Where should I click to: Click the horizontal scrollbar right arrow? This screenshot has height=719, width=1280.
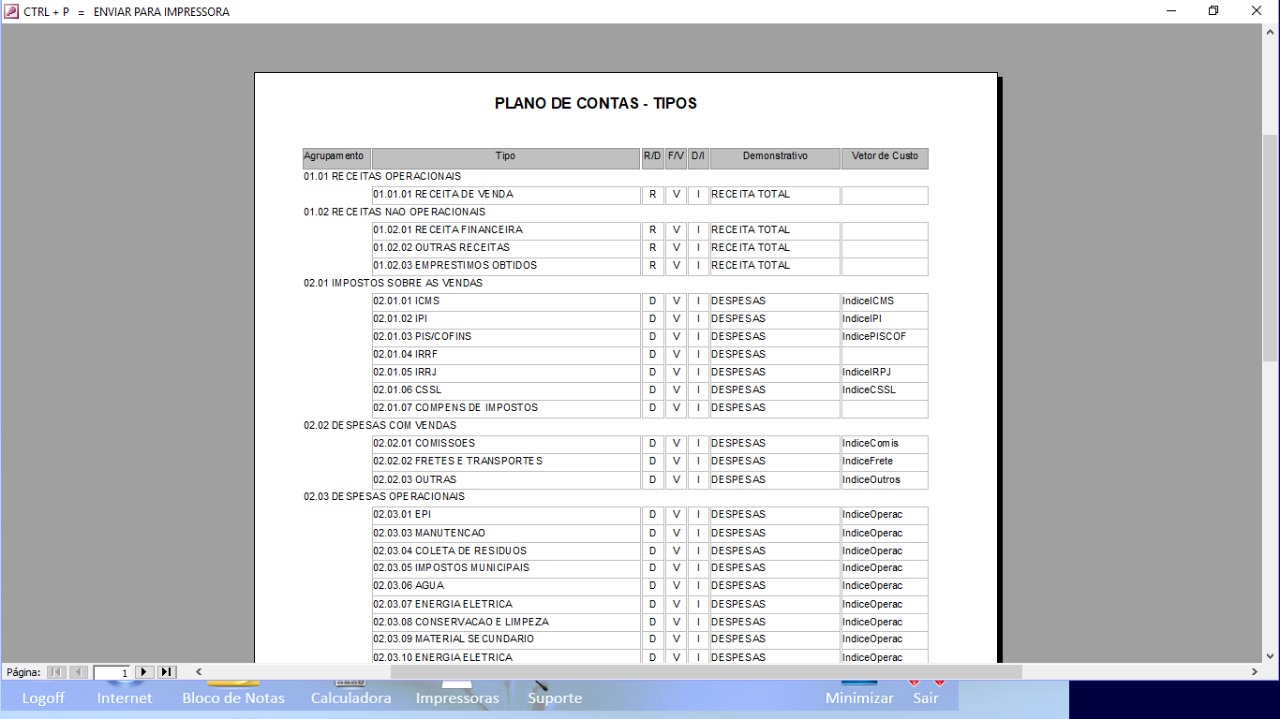tap(1254, 672)
